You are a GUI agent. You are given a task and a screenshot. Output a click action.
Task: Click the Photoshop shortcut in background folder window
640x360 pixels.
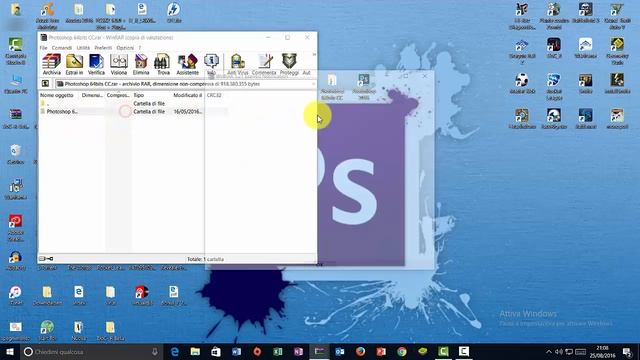(x=364, y=87)
